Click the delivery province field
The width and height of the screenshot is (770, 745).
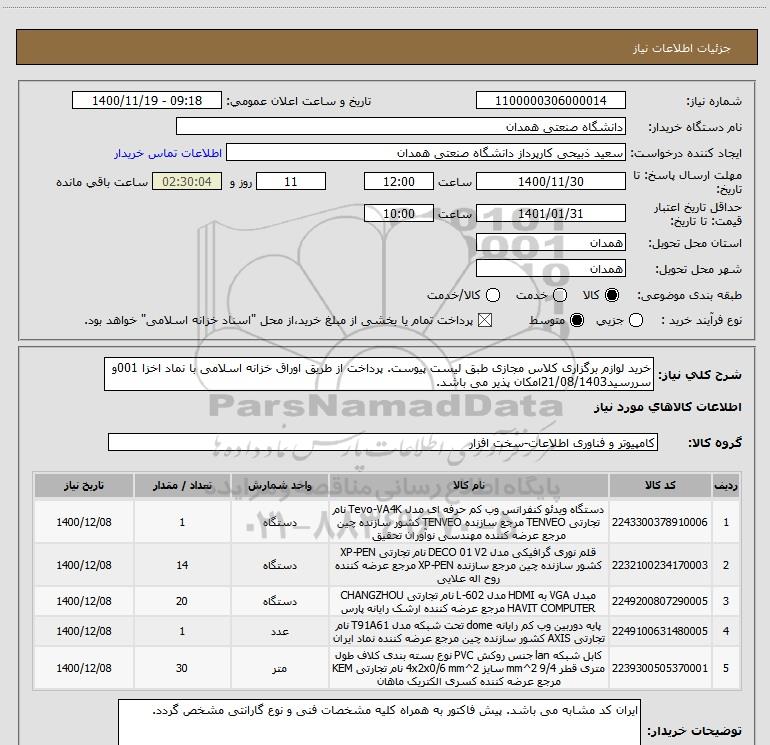click(x=550, y=243)
